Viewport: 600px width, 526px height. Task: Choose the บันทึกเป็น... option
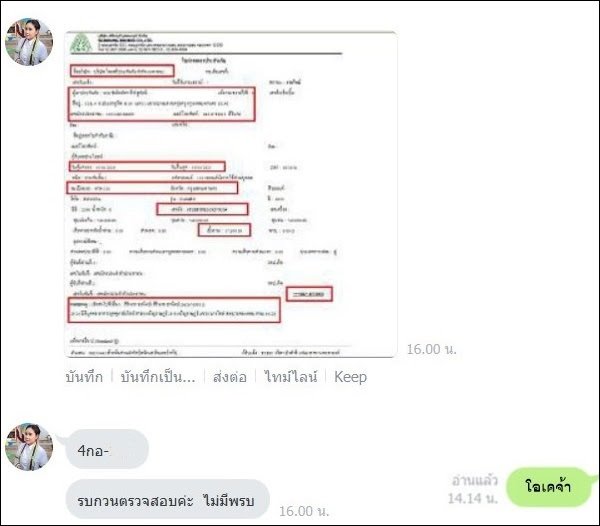158,377
